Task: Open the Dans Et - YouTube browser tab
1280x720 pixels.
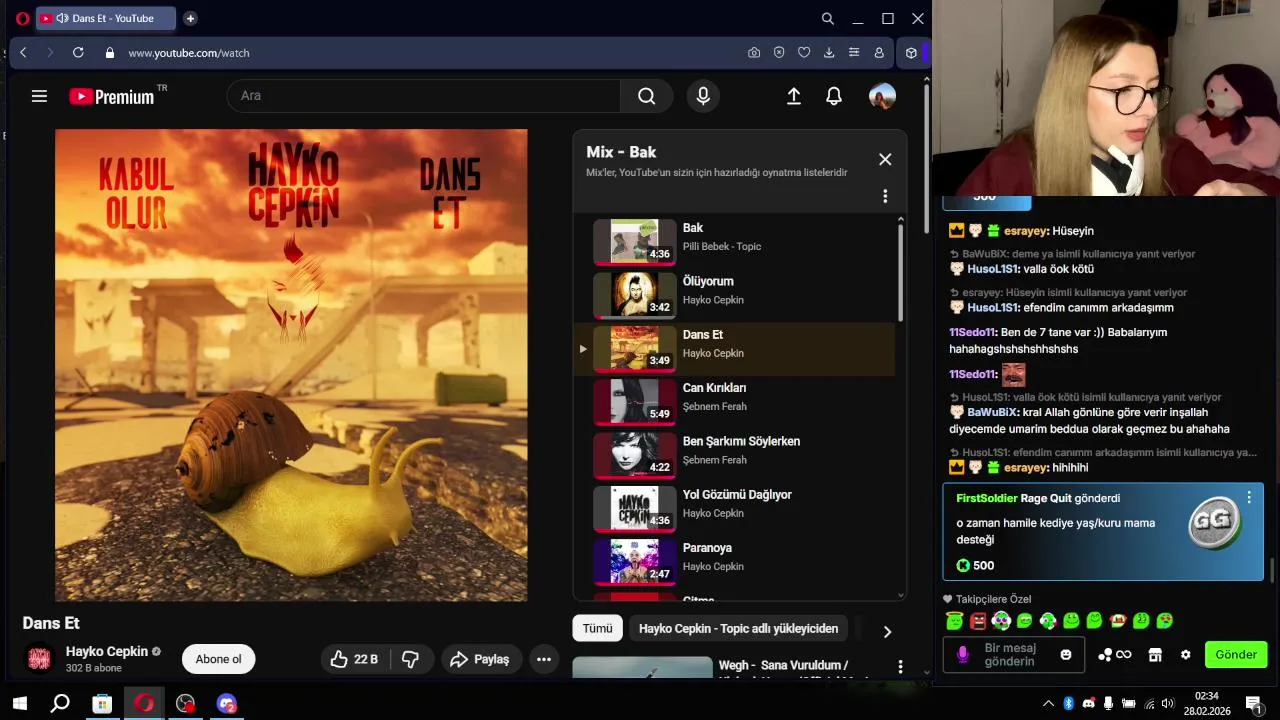Action: [106, 18]
